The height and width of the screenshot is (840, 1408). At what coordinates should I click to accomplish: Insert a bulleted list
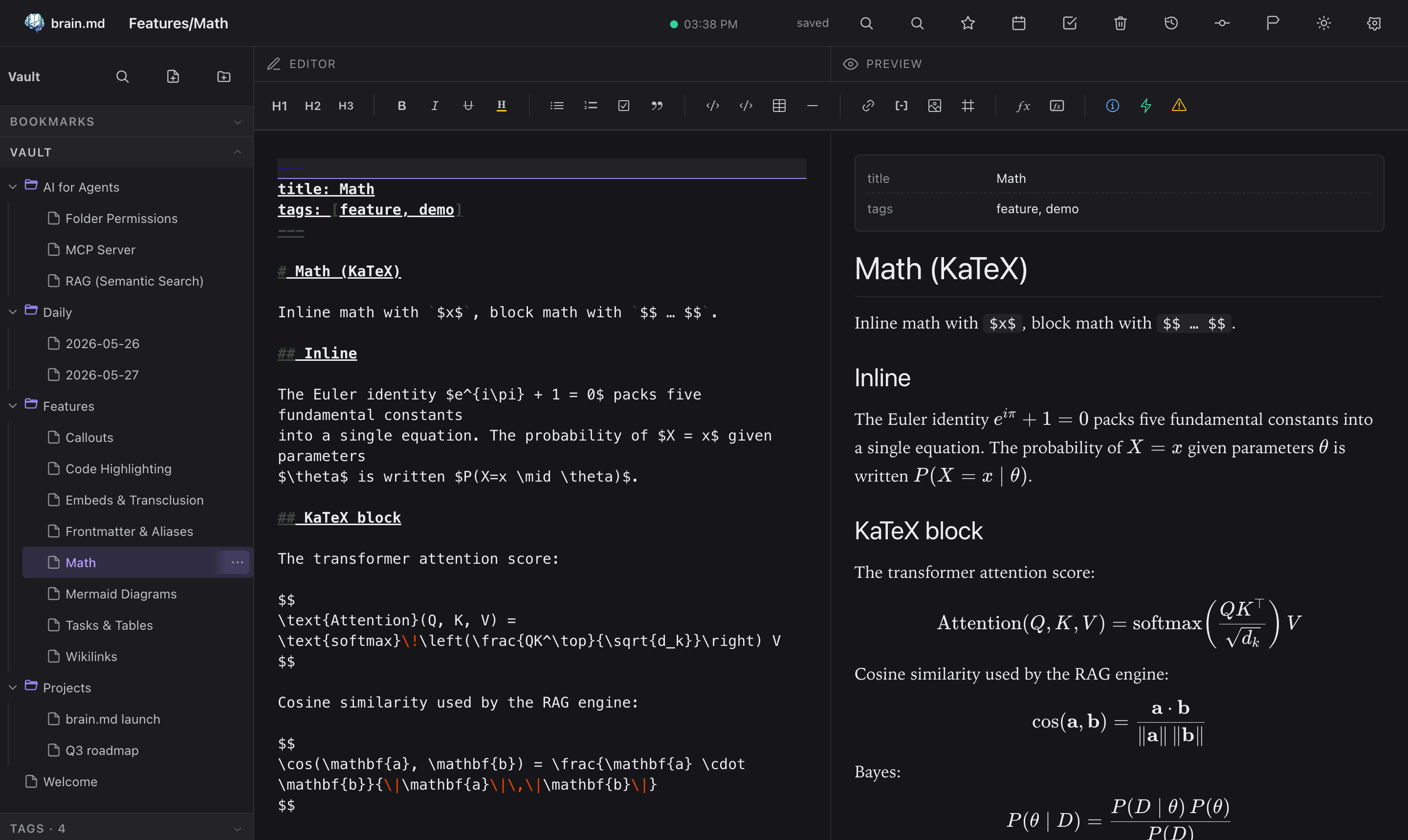pos(557,106)
